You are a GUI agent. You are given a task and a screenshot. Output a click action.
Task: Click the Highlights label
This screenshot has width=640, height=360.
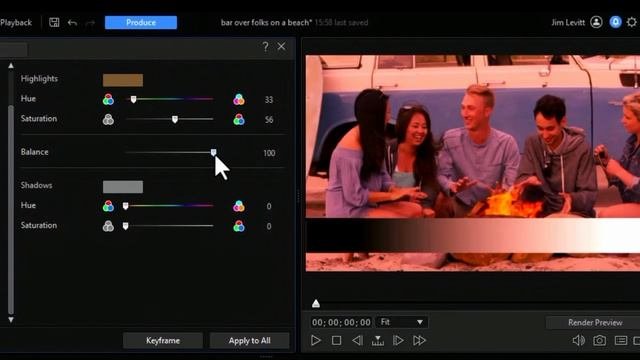coord(39,79)
